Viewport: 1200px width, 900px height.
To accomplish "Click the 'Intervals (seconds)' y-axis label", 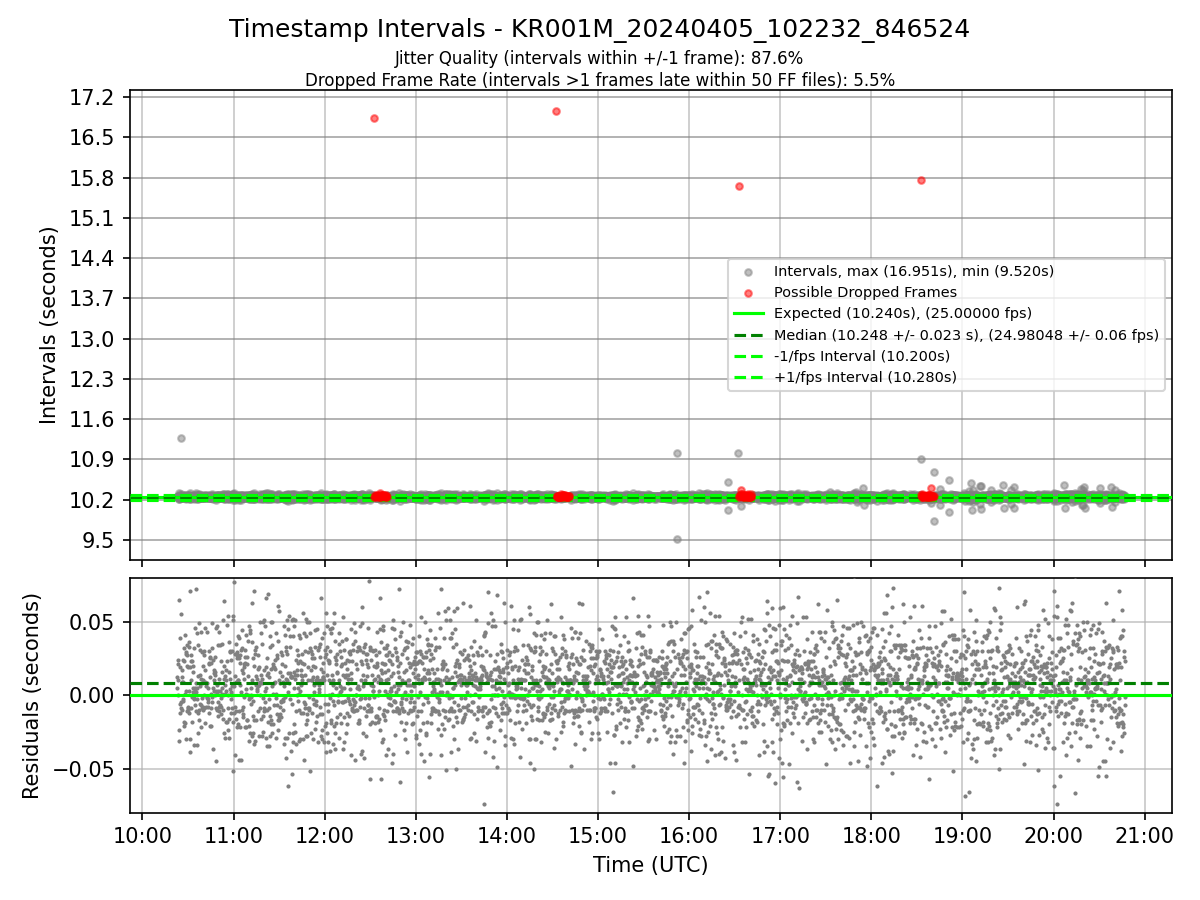I will 48,325.
